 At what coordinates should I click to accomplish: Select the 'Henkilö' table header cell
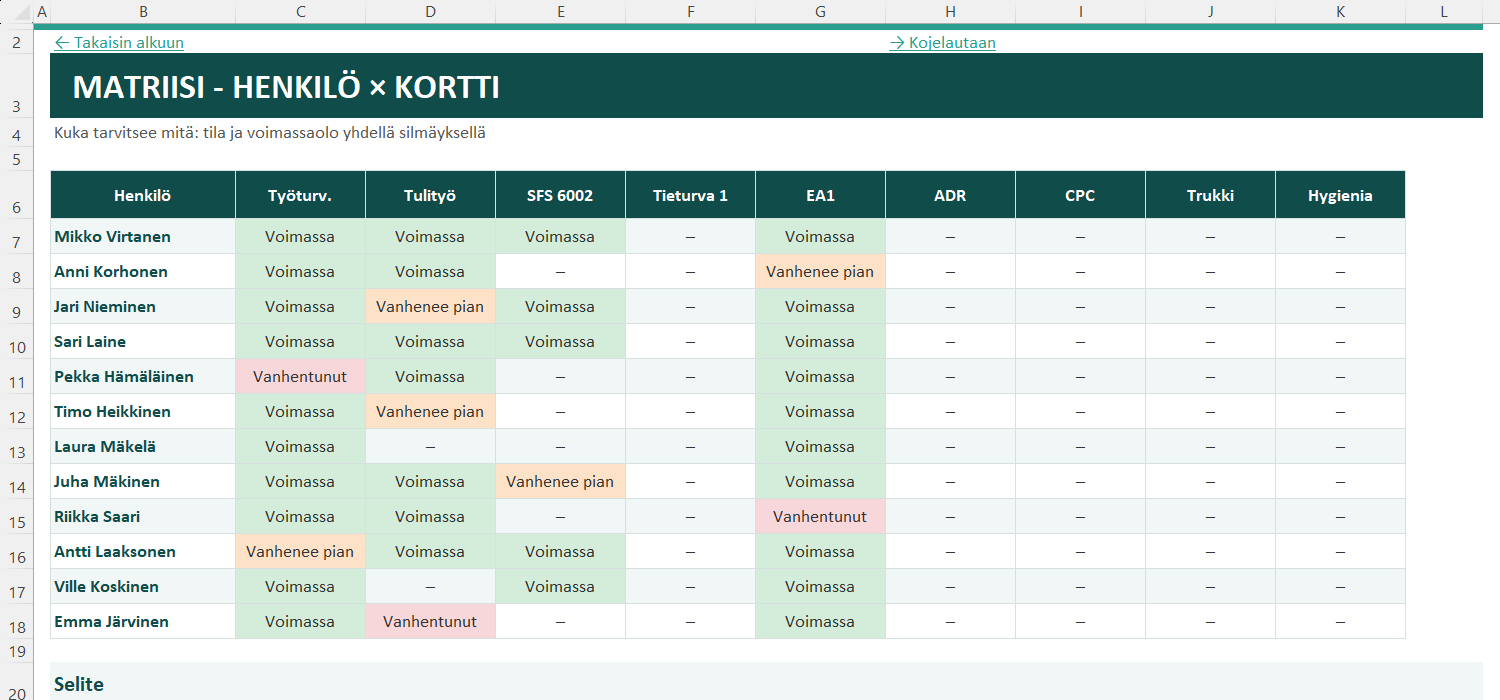click(143, 195)
